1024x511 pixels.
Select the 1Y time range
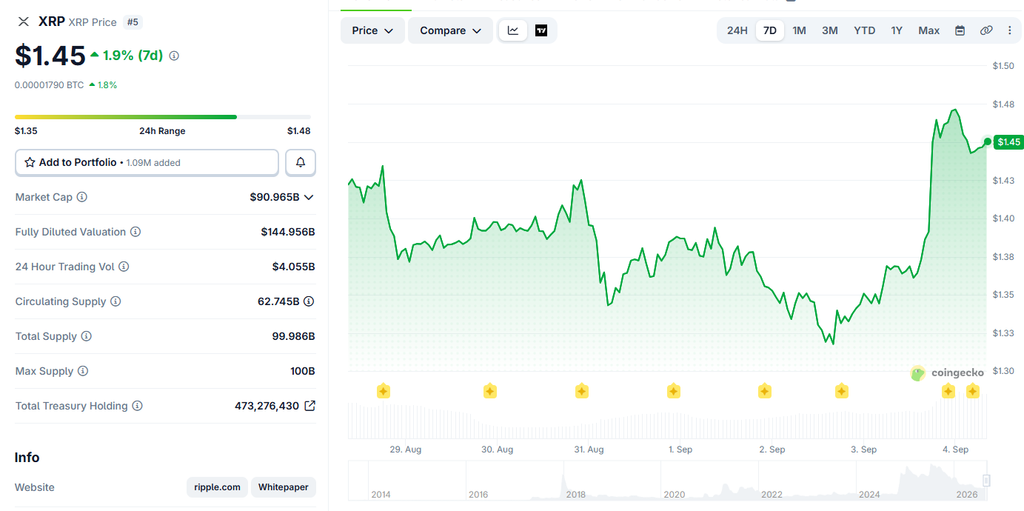897,31
